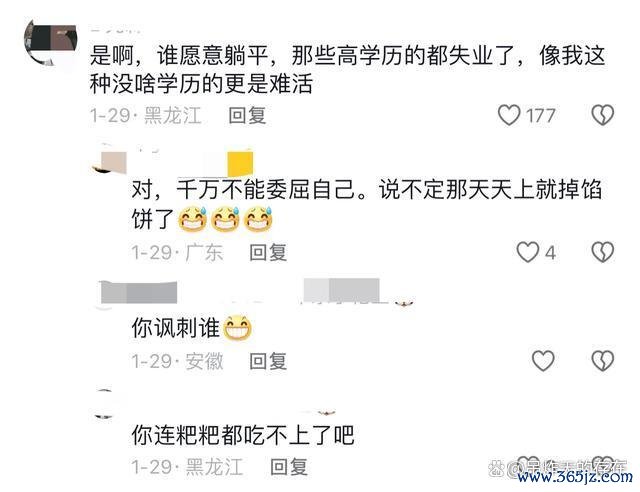Image resolution: width=640 pixels, height=492 pixels.
Task: Select the reply starting 对，千万不能委屈自己
Action: (367, 204)
